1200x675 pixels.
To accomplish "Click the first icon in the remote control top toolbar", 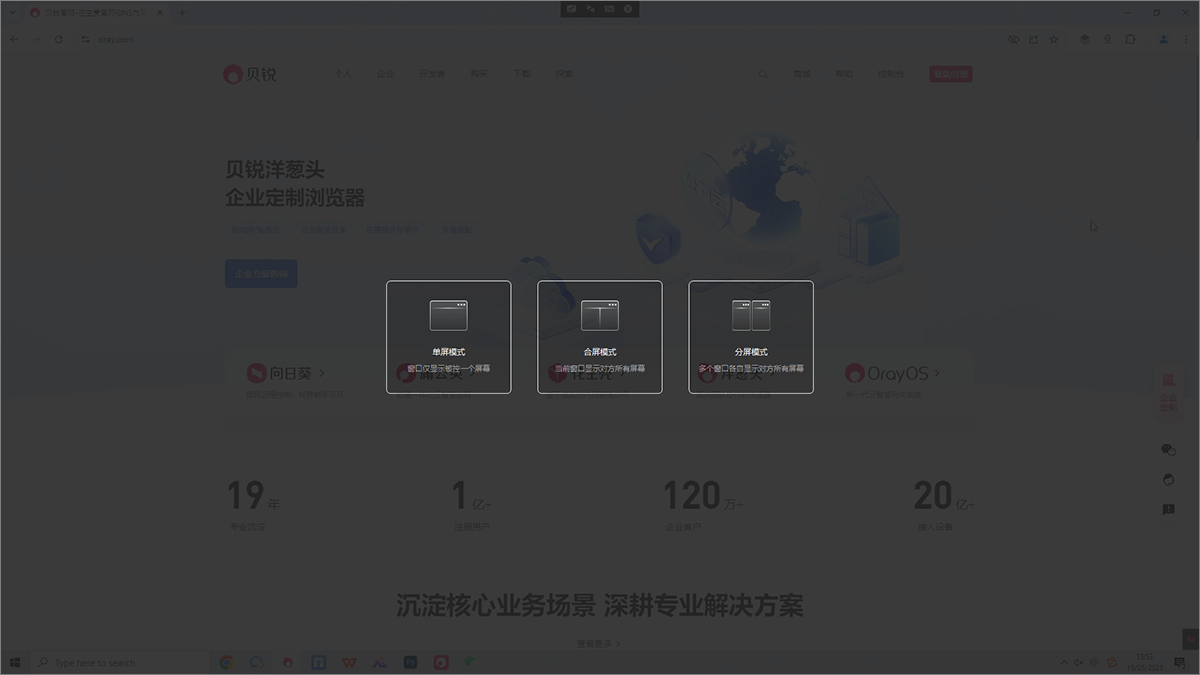I will (x=571, y=9).
